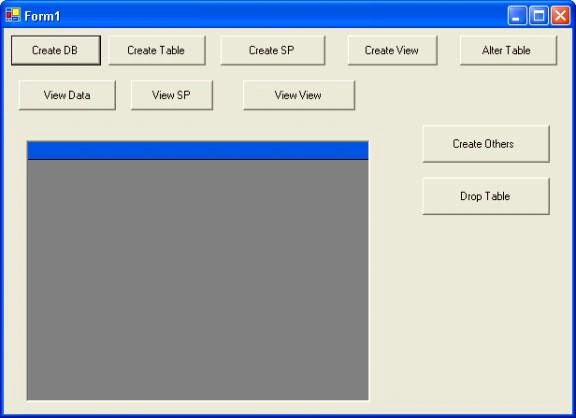Select the Create SP button
Screen dimensions: 576x418
pos(273,50)
